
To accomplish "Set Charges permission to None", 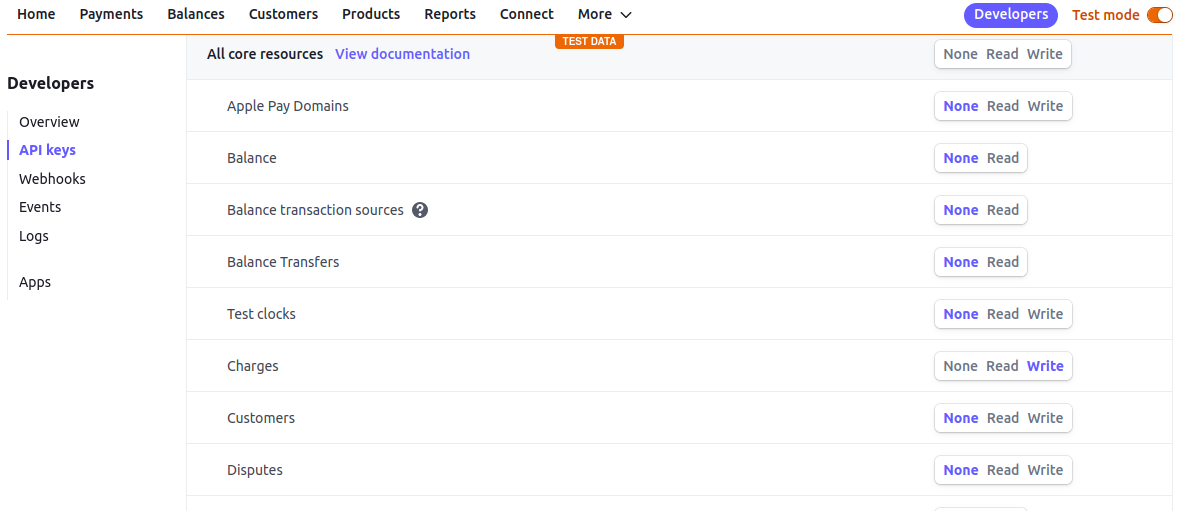I will click(x=961, y=366).
